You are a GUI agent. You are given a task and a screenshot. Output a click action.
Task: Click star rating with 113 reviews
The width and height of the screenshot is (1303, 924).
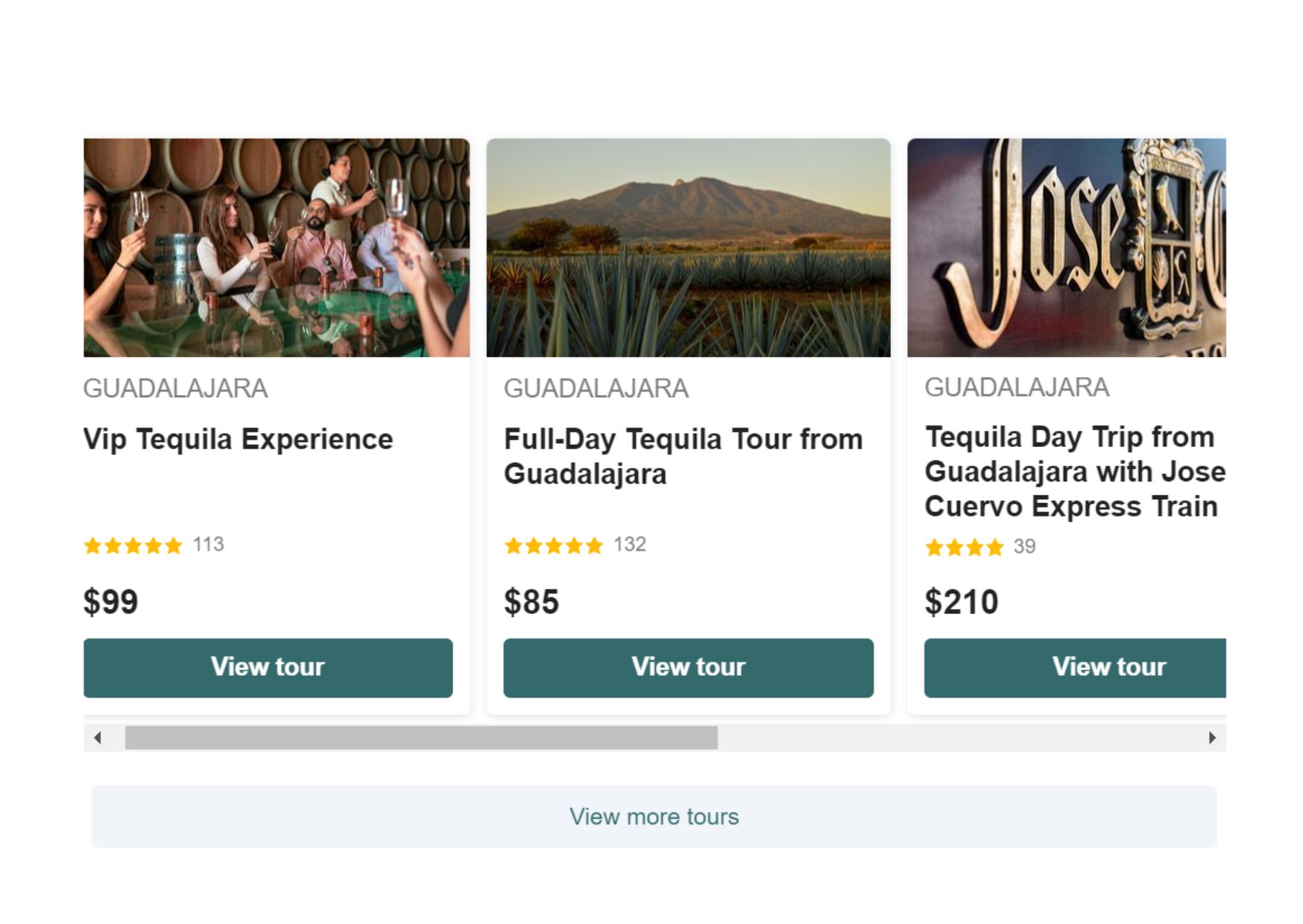pos(133,545)
